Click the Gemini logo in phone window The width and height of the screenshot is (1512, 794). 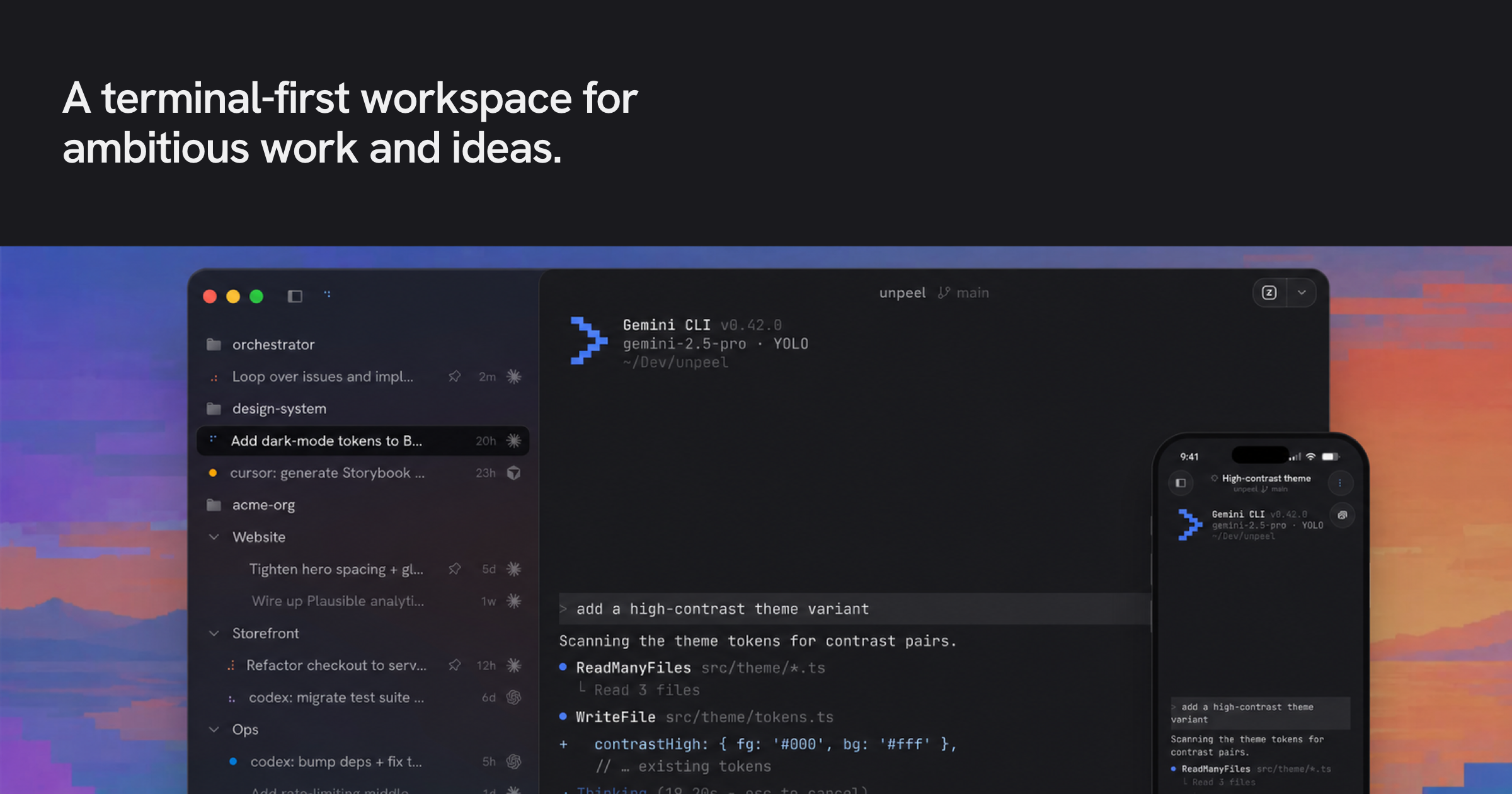coord(1190,524)
